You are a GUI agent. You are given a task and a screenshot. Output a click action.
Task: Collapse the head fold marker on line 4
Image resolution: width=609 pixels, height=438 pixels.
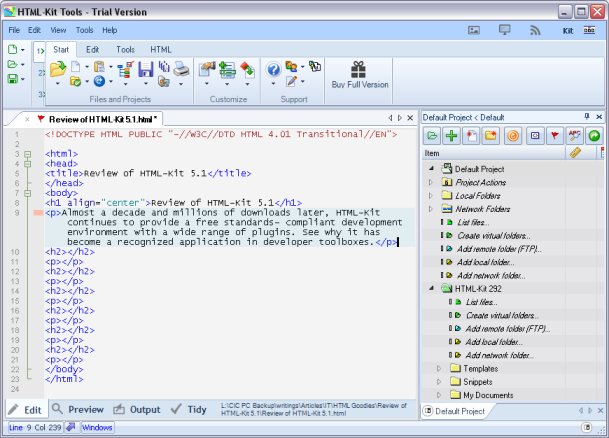click(28, 164)
